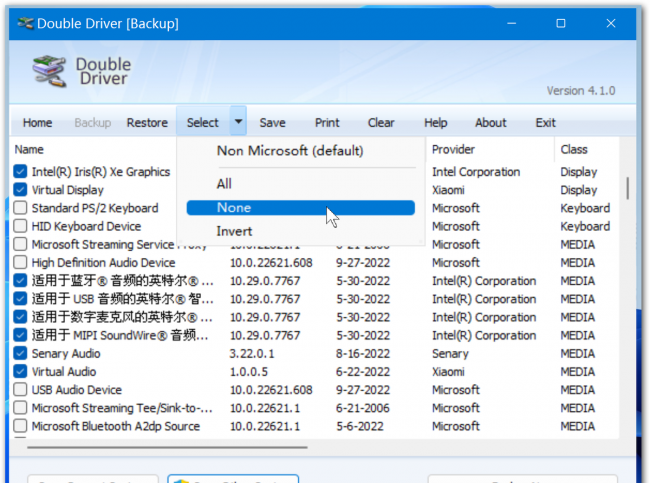Click the Senary provider cell
The height and width of the screenshot is (483, 650).
pos(450,354)
